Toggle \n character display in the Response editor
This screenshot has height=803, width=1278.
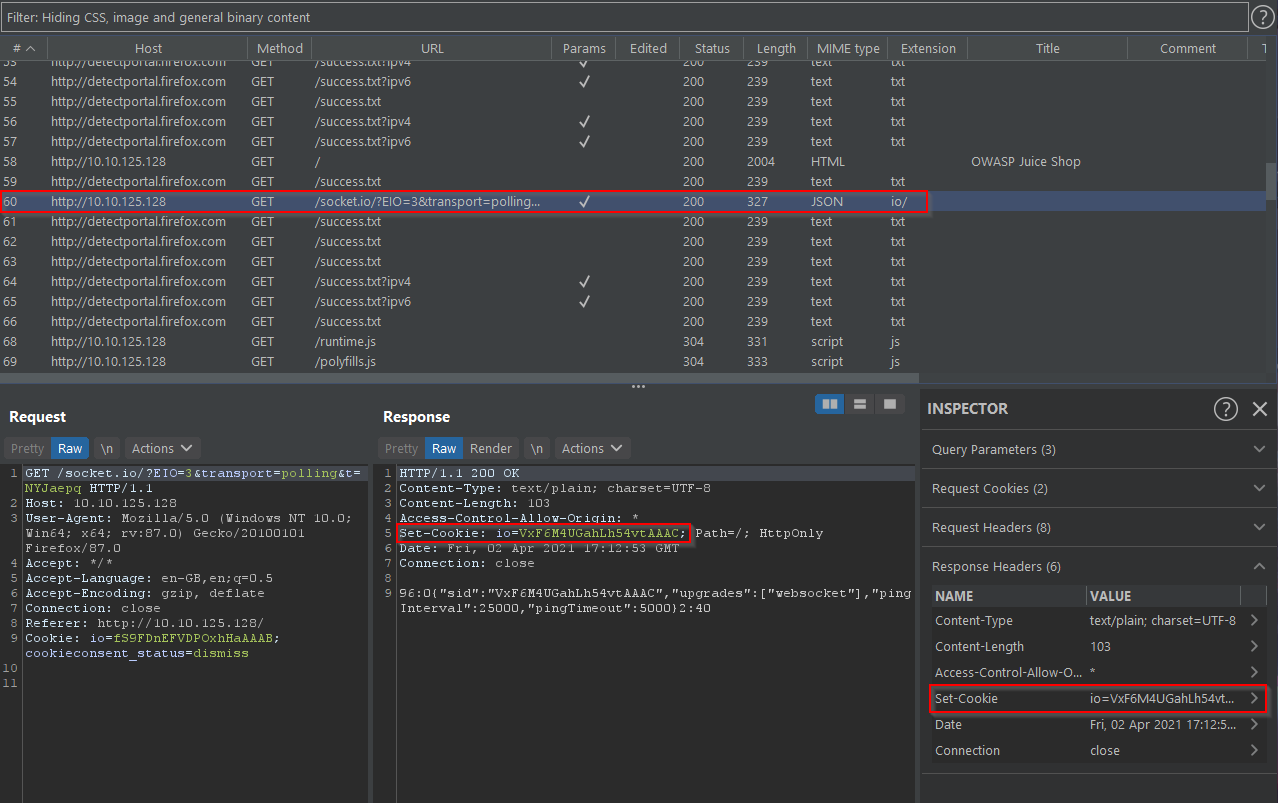[539, 448]
